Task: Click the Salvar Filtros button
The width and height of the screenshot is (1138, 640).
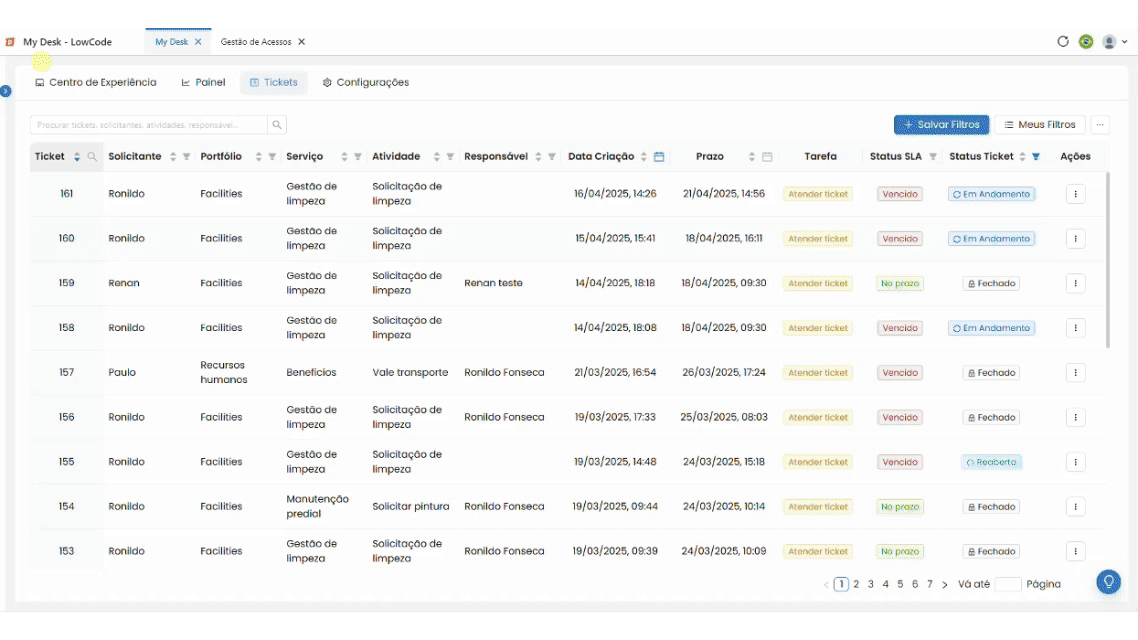Action: [x=941, y=125]
